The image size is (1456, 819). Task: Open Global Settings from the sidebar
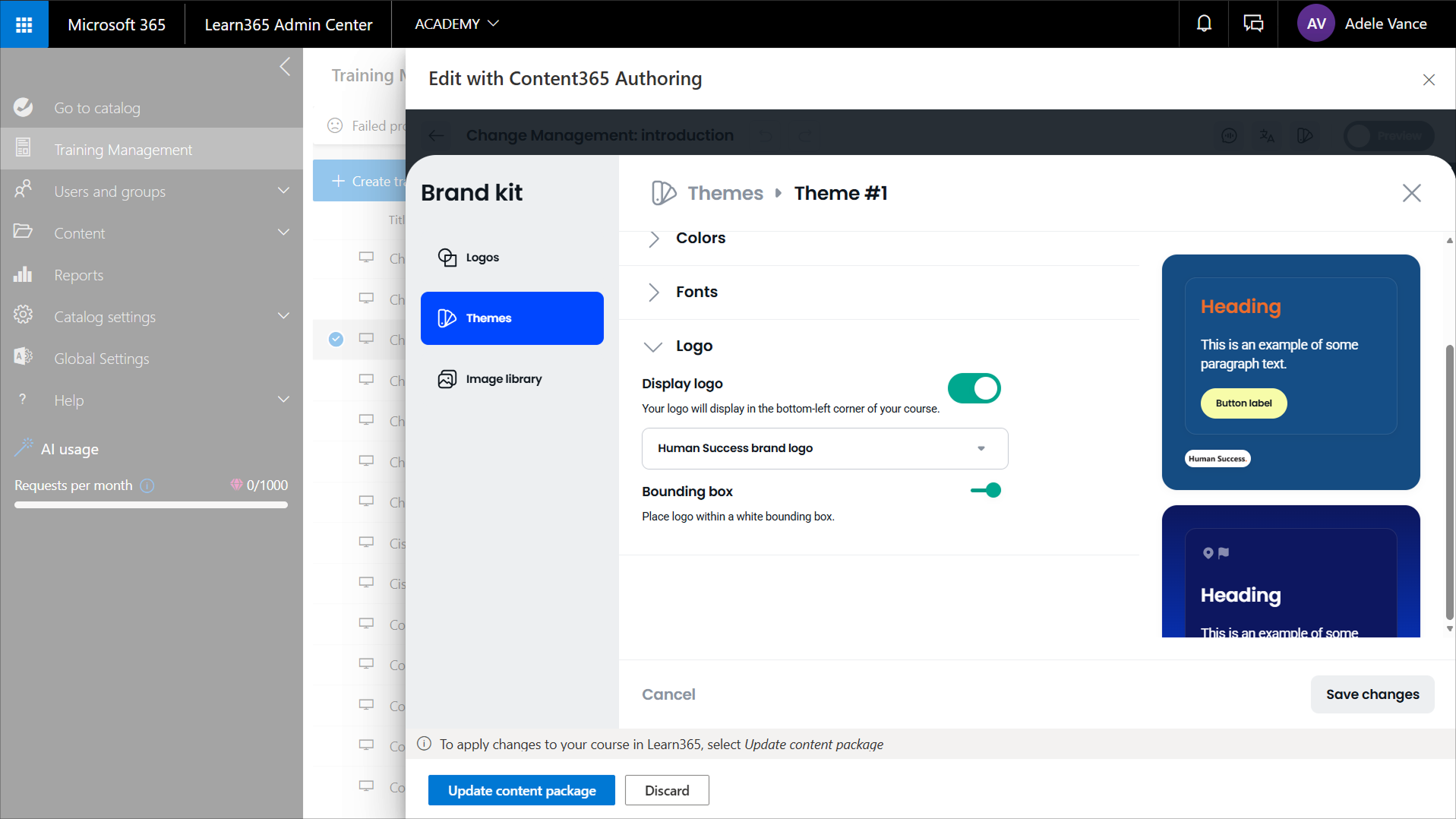[x=101, y=359]
